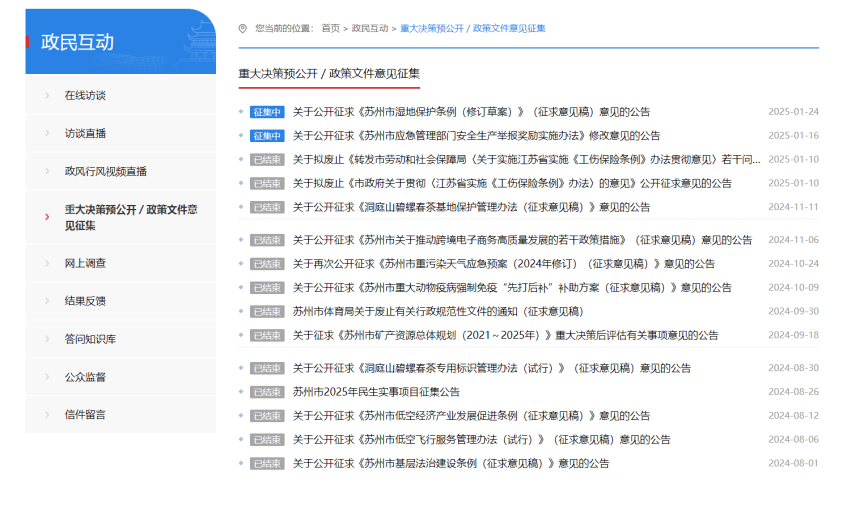Click 政民互动 breadcrumb link
This screenshot has height=509, width=845.
point(370,29)
